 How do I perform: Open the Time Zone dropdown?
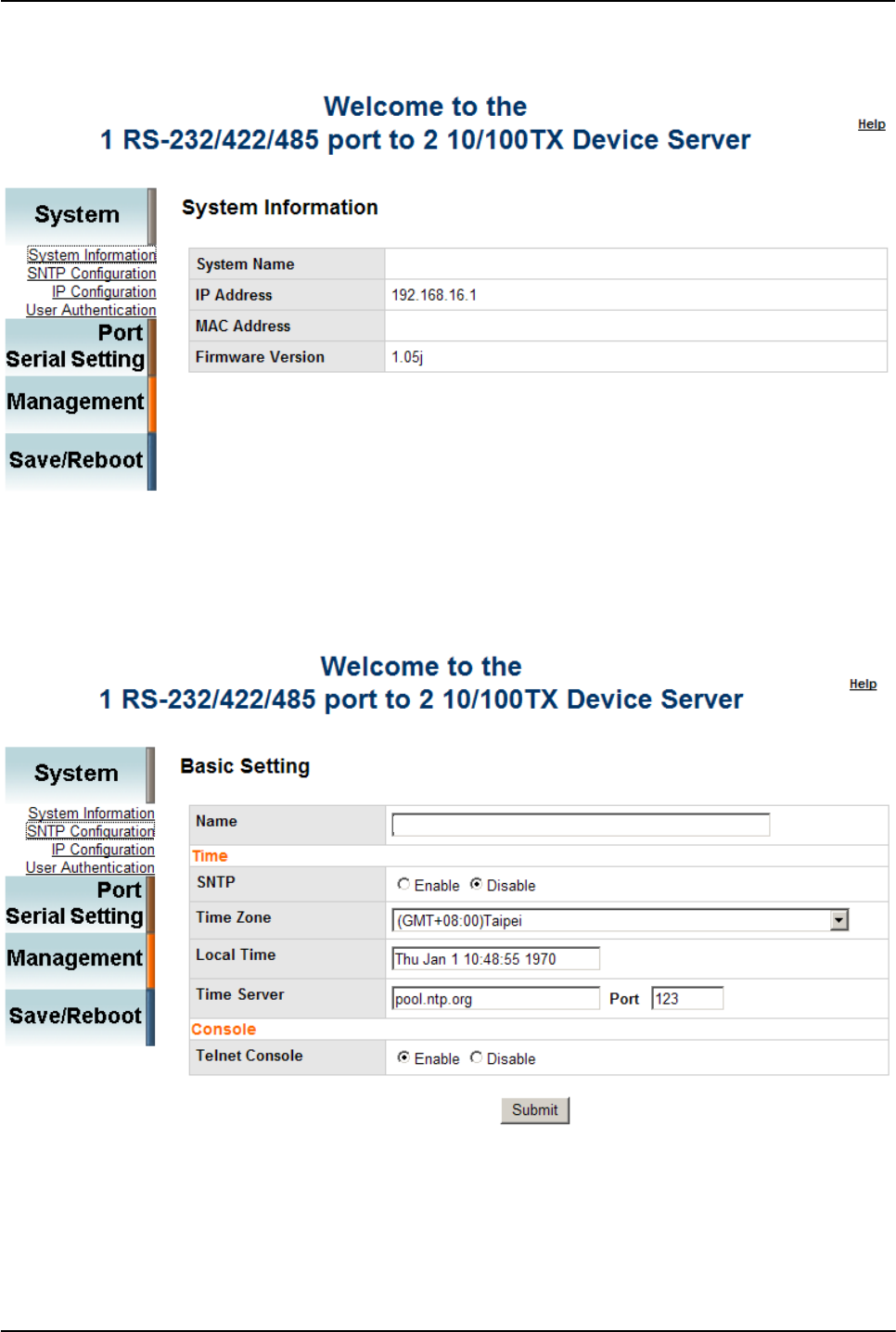(621, 920)
